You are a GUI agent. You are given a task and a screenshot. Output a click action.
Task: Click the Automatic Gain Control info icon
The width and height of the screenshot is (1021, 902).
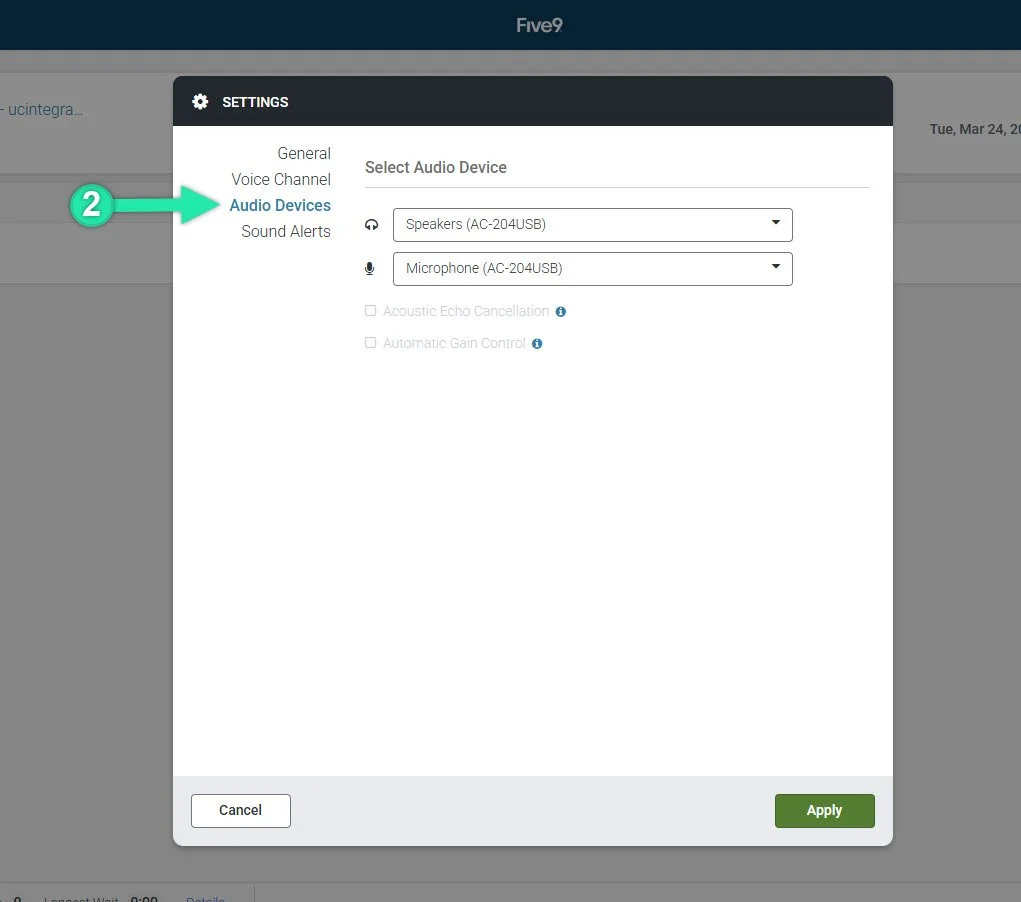[x=537, y=343]
